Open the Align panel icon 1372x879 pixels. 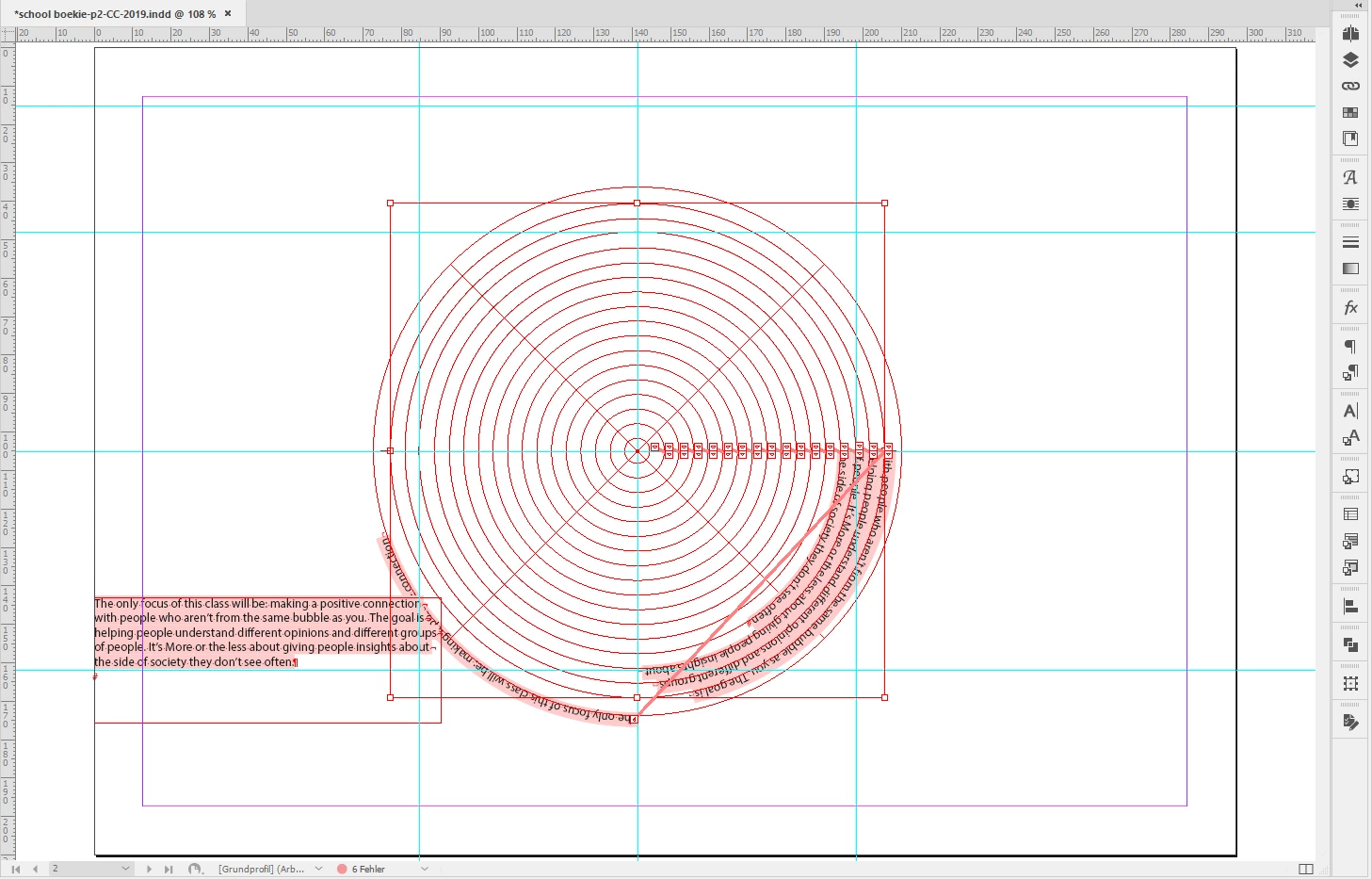pyautogui.click(x=1350, y=607)
